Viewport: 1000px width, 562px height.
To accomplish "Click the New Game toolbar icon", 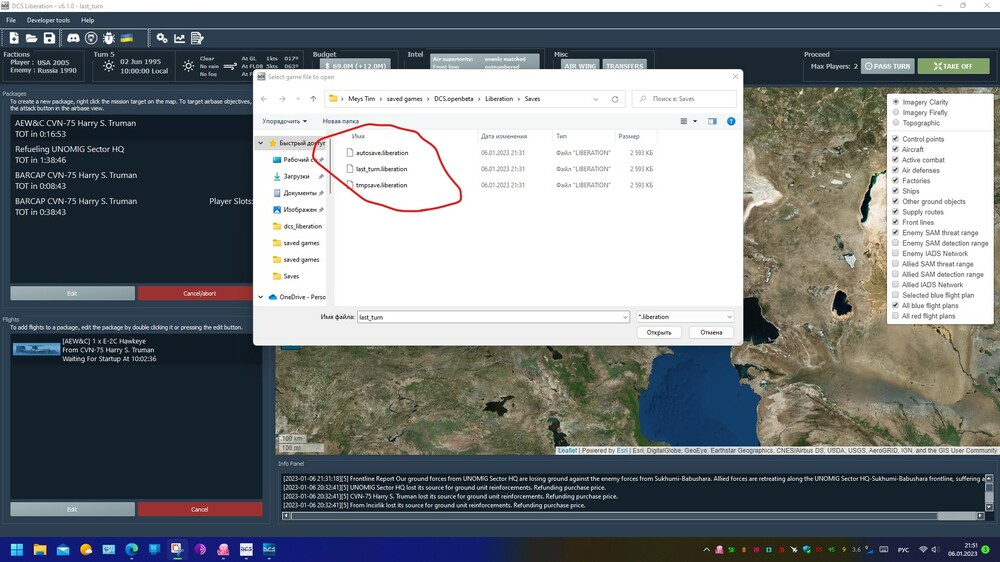I will pos(13,38).
